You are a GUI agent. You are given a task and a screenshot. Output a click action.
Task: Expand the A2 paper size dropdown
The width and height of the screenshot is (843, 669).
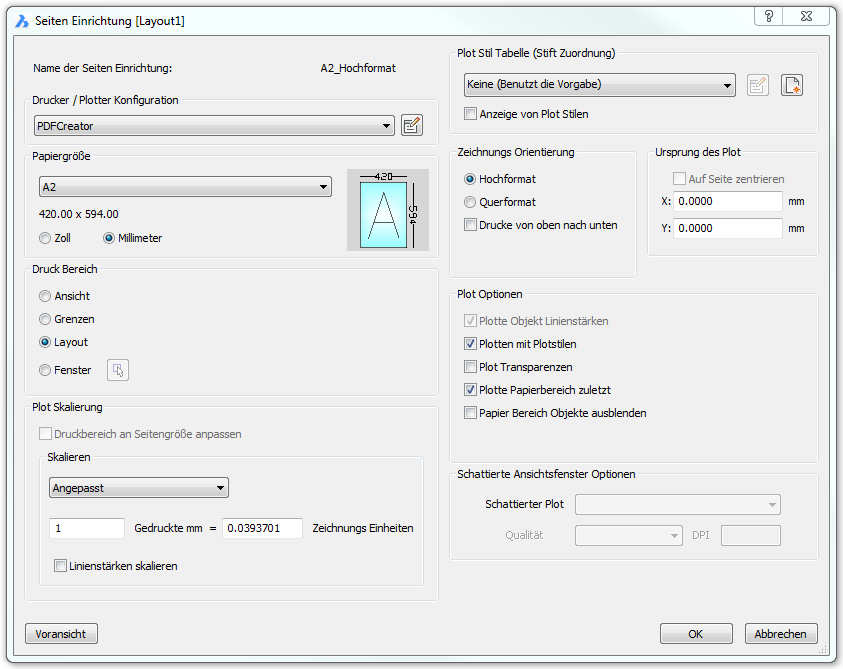coord(185,187)
